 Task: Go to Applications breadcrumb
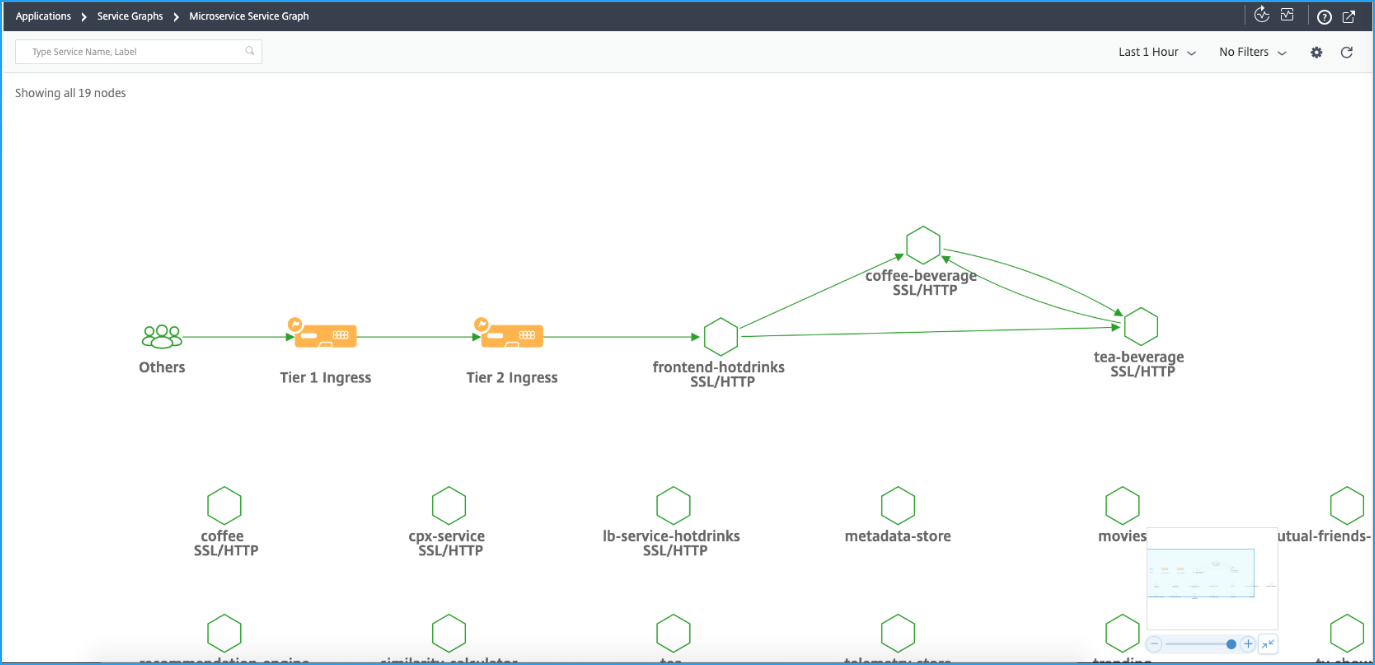click(43, 16)
